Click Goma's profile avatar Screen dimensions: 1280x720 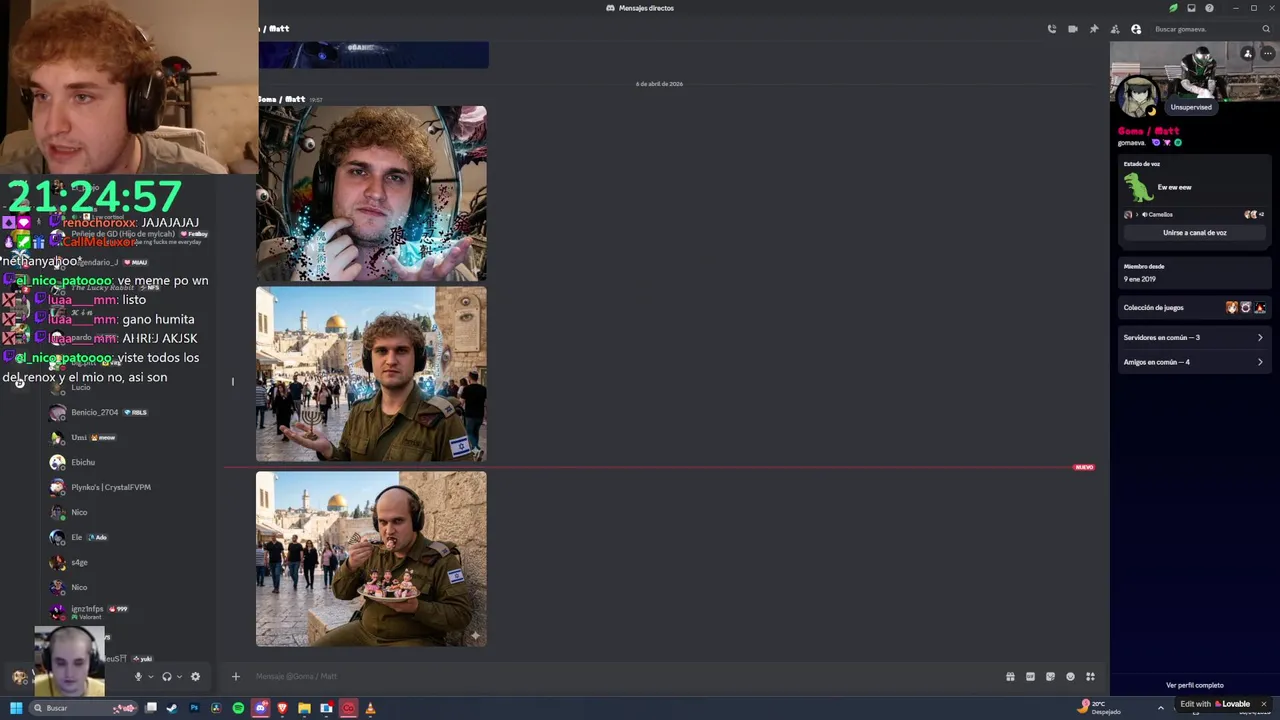pyautogui.click(x=1138, y=97)
